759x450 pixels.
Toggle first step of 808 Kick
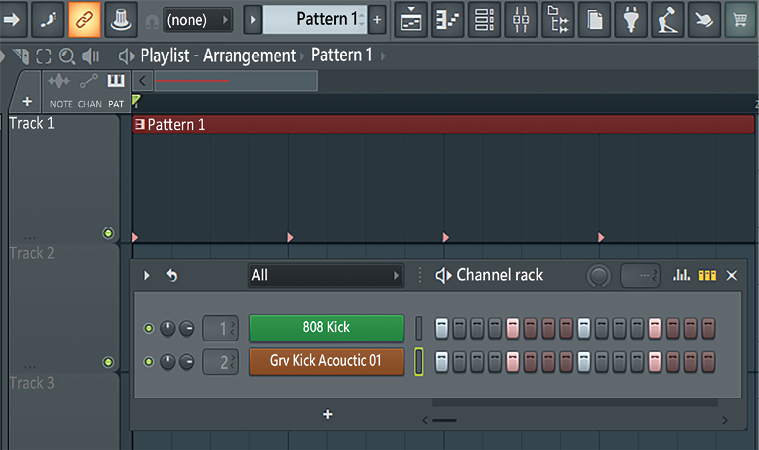[x=441, y=328]
